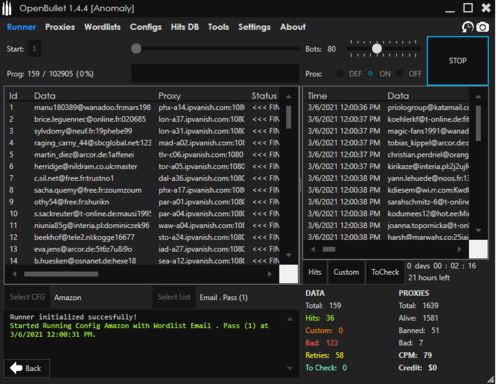Screen dimensions: 497x384
Task: Click the proxies Banned: 51 value
Action: tap(419, 330)
